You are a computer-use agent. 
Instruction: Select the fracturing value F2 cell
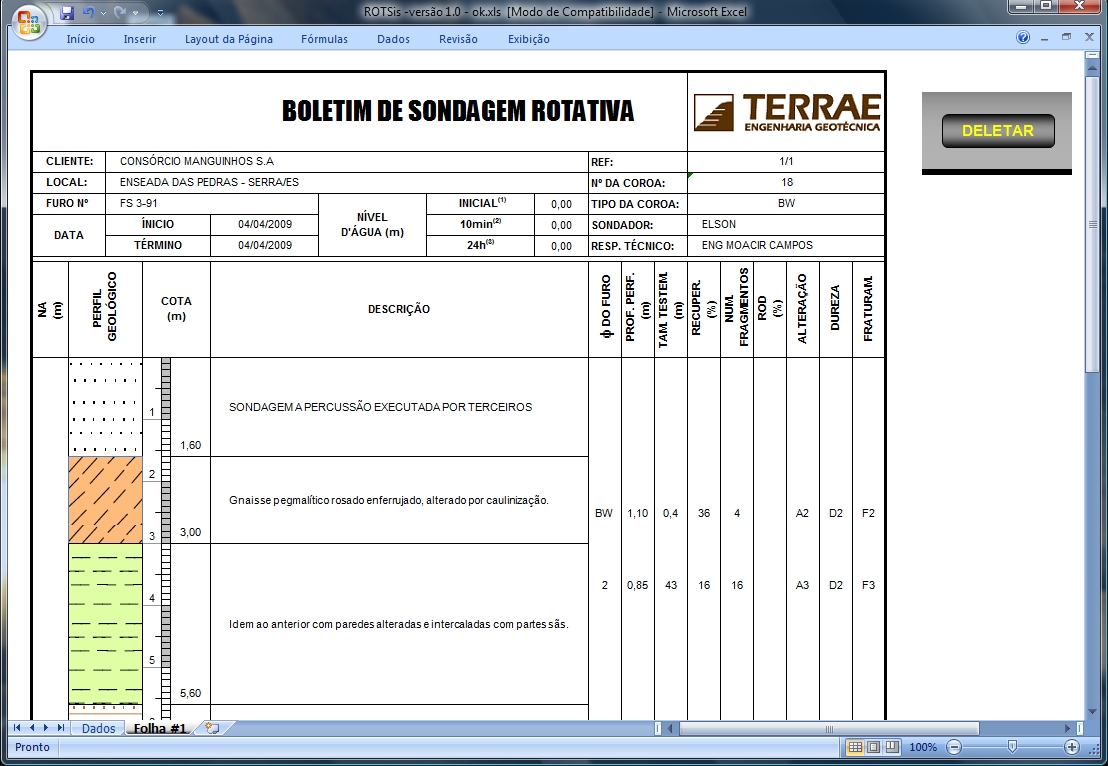click(x=868, y=513)
